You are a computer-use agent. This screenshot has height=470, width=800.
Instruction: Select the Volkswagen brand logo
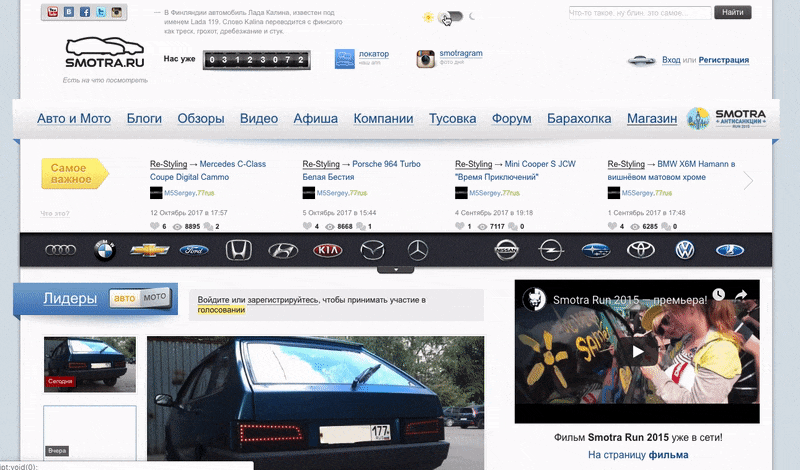pyautogui.click(x=685, y=250)
